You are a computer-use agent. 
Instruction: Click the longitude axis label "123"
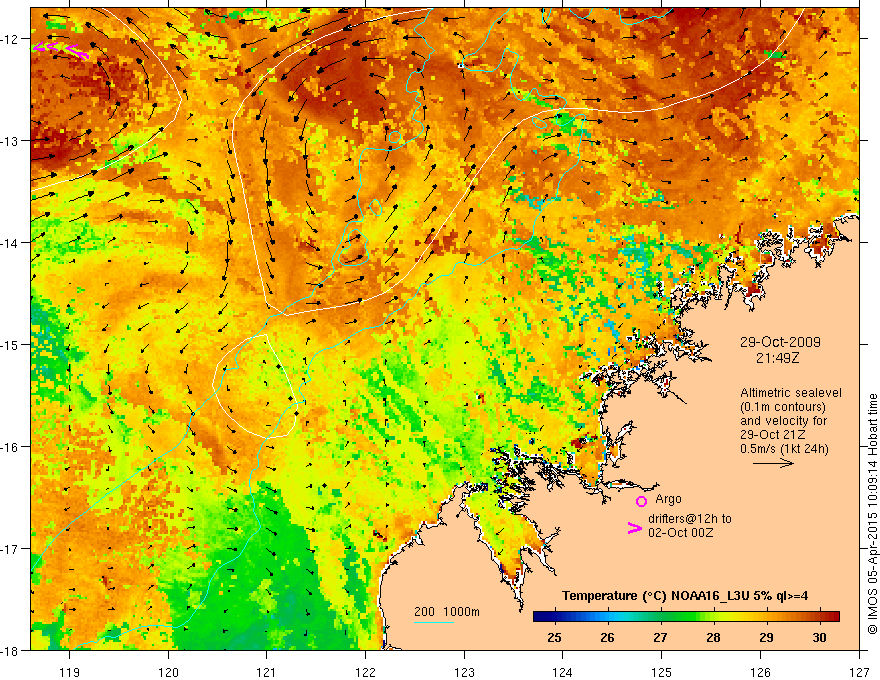pos(464,673)
